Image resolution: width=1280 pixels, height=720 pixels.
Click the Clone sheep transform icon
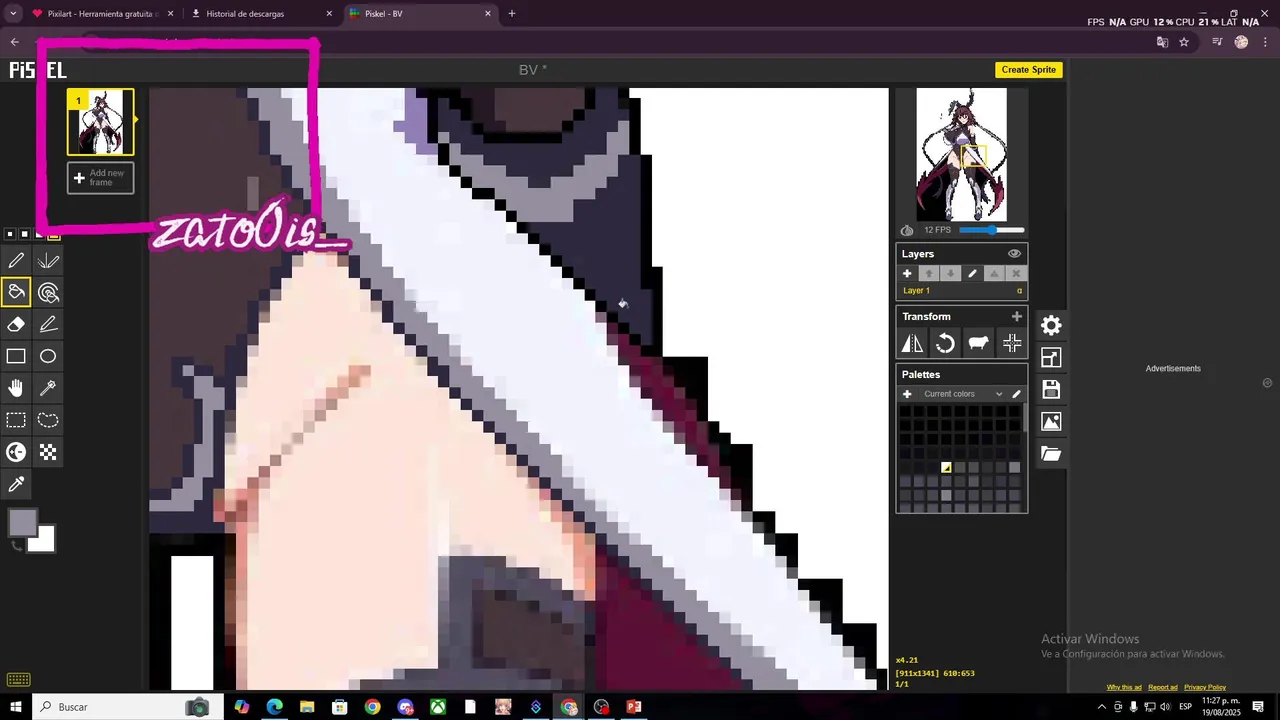pyautogui.click(x=978, y=344)
